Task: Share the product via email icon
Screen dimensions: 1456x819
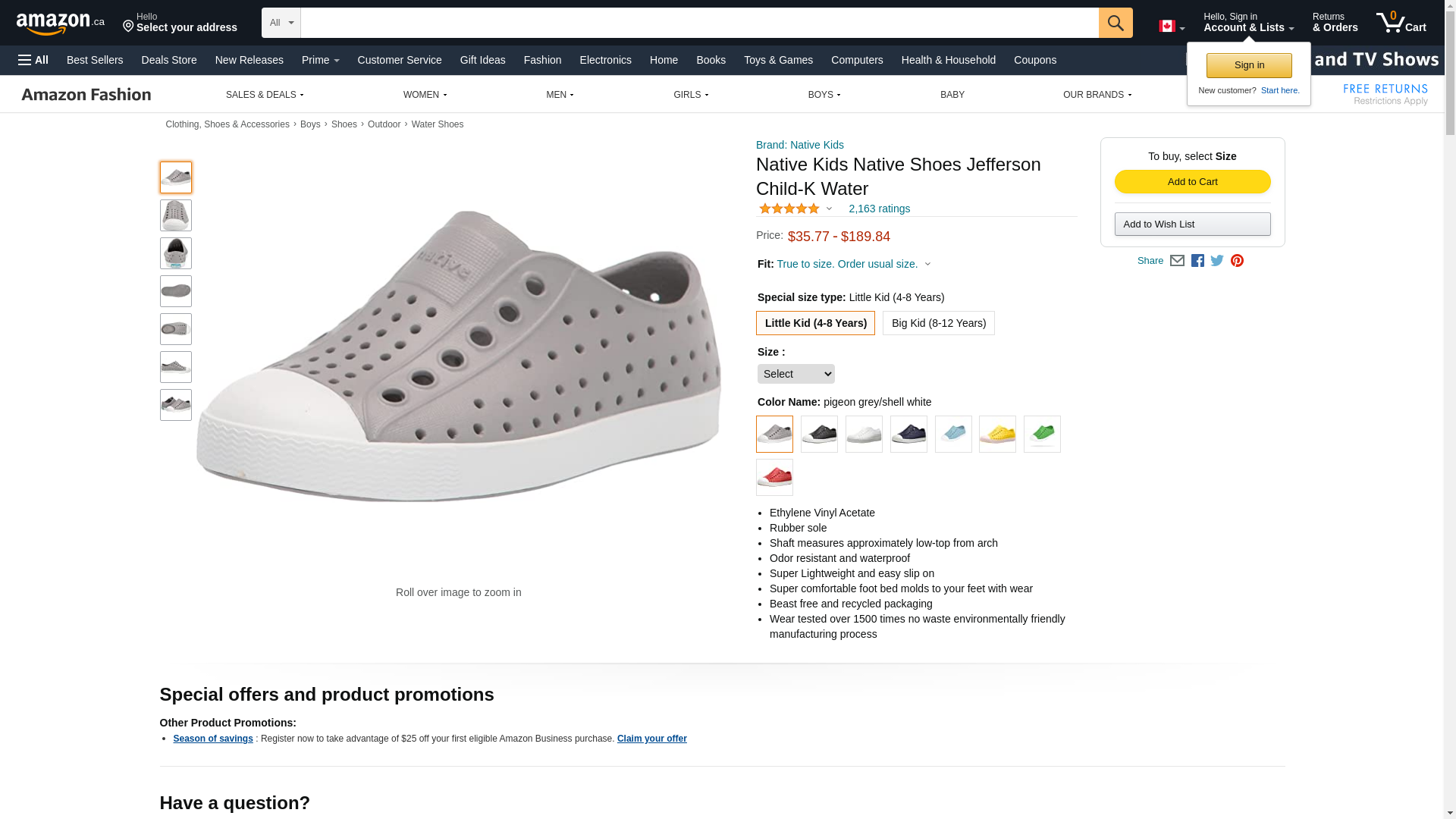Action: 1177,261
